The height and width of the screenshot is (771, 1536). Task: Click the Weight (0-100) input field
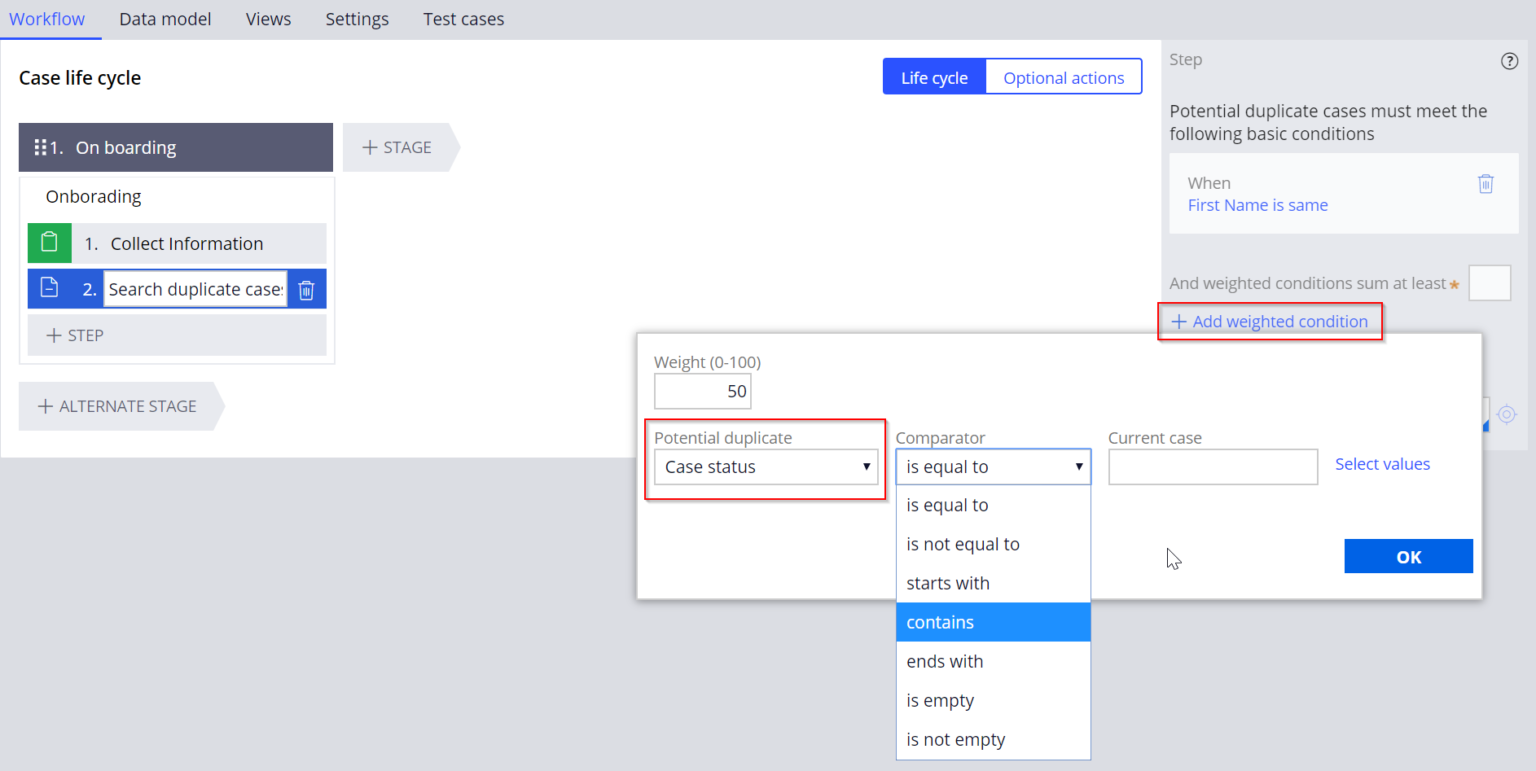coord(702,391)
